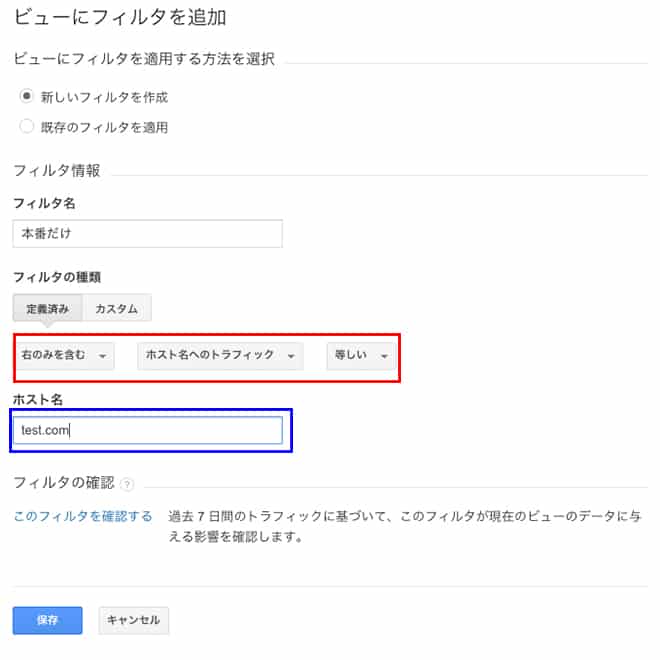Viewport: 660px width, 660px height.
Task: Open the 等しい dropdown
Action: (361, 356)
